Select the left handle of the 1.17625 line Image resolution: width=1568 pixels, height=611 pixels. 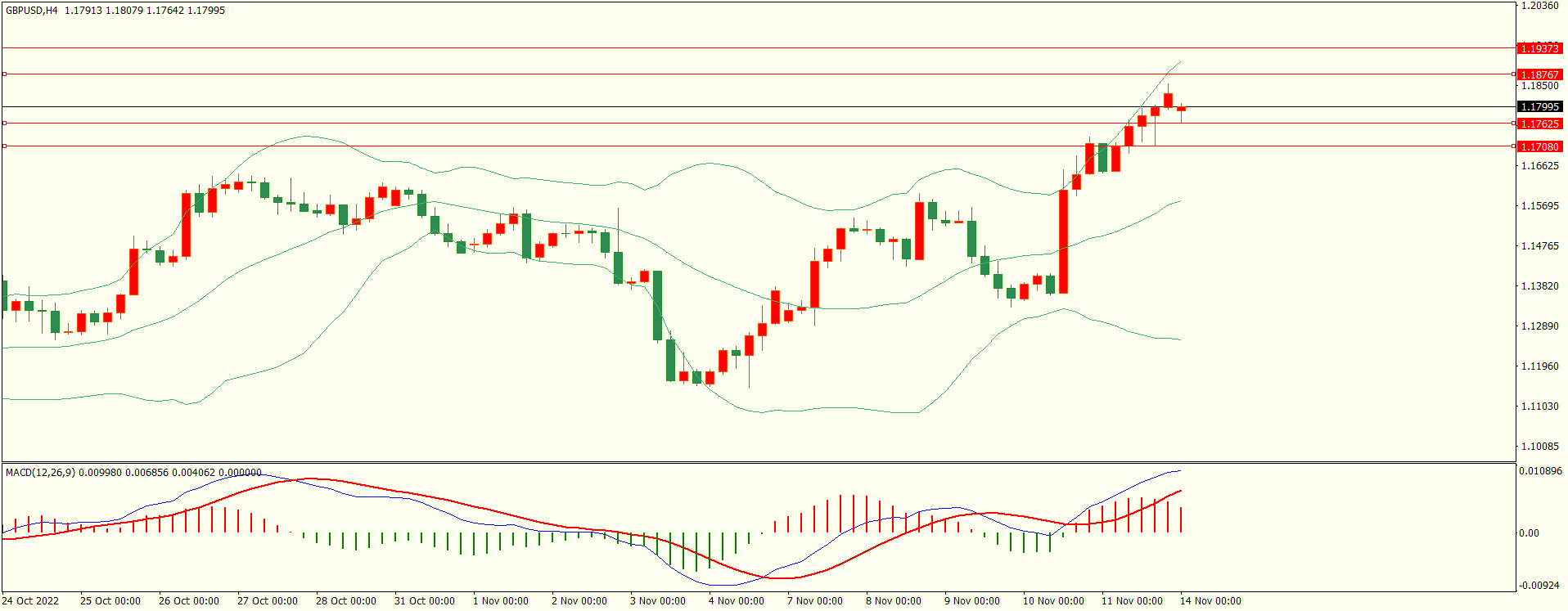[4, 124]
